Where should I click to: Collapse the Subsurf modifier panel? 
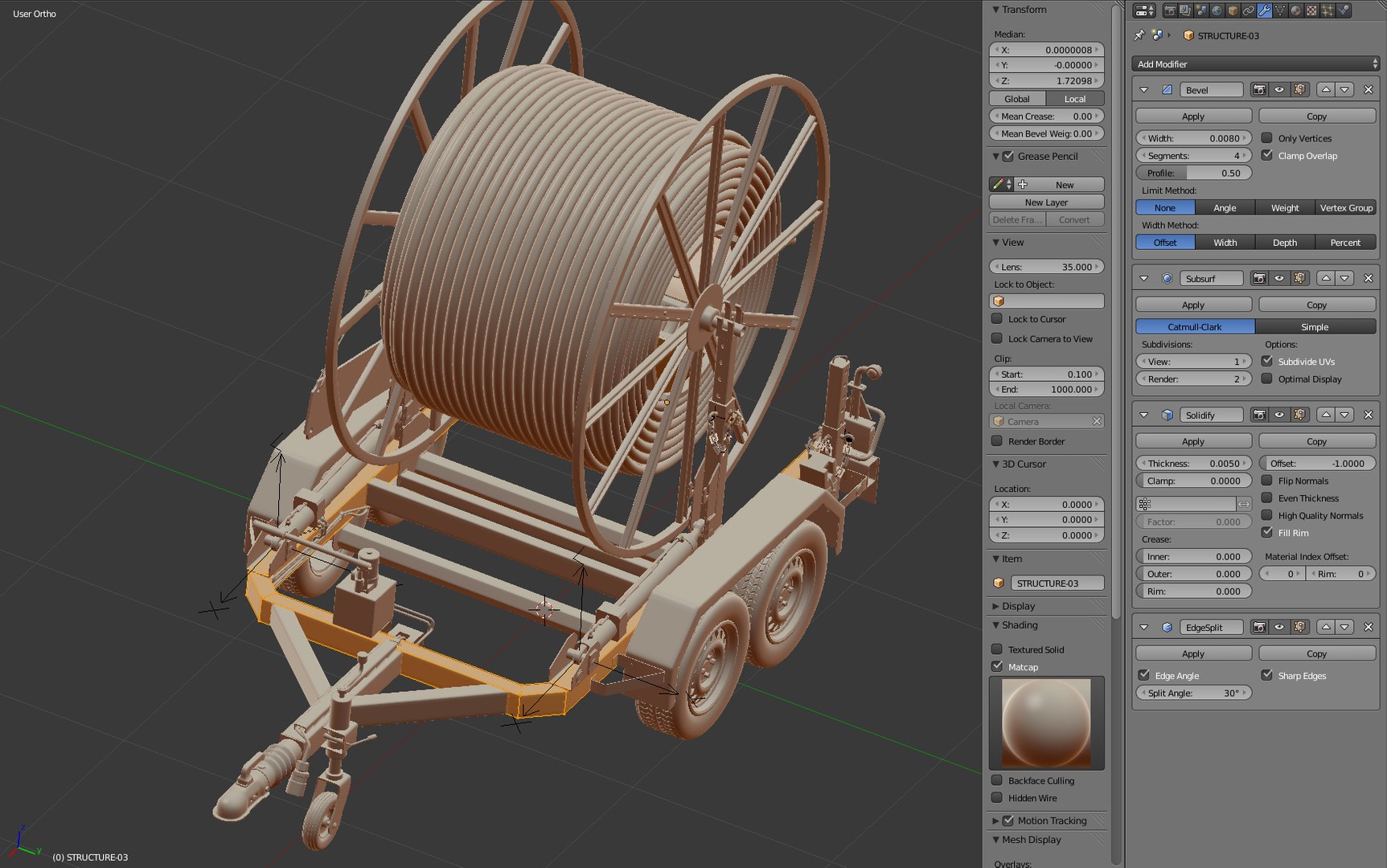click(x=1144, y=278)
